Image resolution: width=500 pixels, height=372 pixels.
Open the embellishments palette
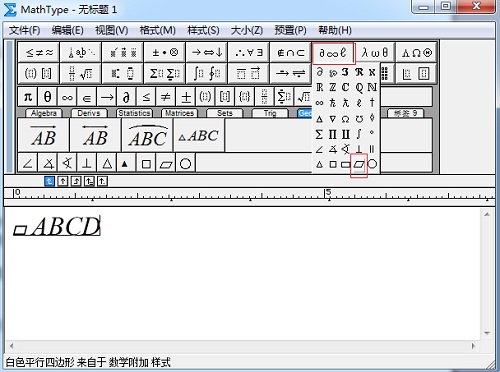tap(123, 52)
